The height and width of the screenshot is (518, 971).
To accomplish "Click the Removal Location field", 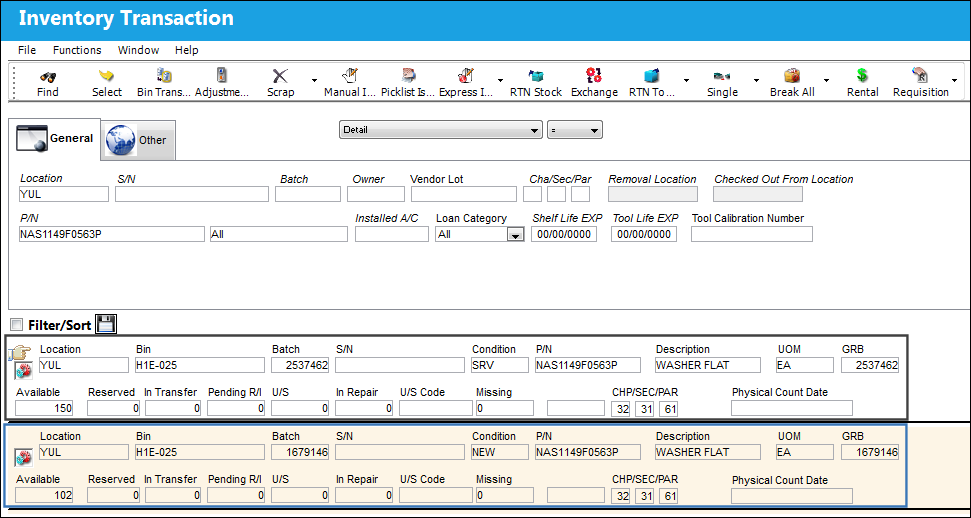I will (653, 194).
